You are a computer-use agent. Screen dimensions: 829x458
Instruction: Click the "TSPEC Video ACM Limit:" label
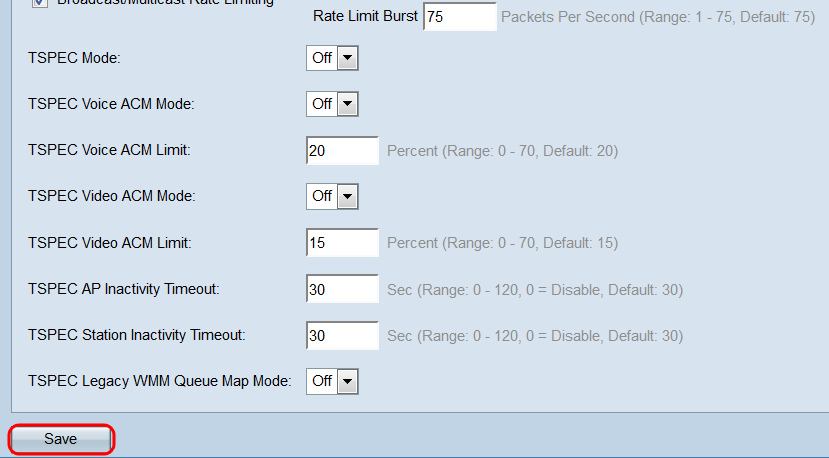pos(109,243)
